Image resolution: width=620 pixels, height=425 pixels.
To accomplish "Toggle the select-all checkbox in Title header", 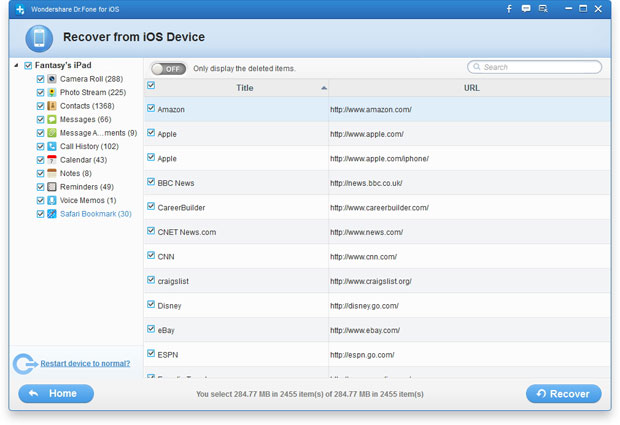I will tap(151, 85).
